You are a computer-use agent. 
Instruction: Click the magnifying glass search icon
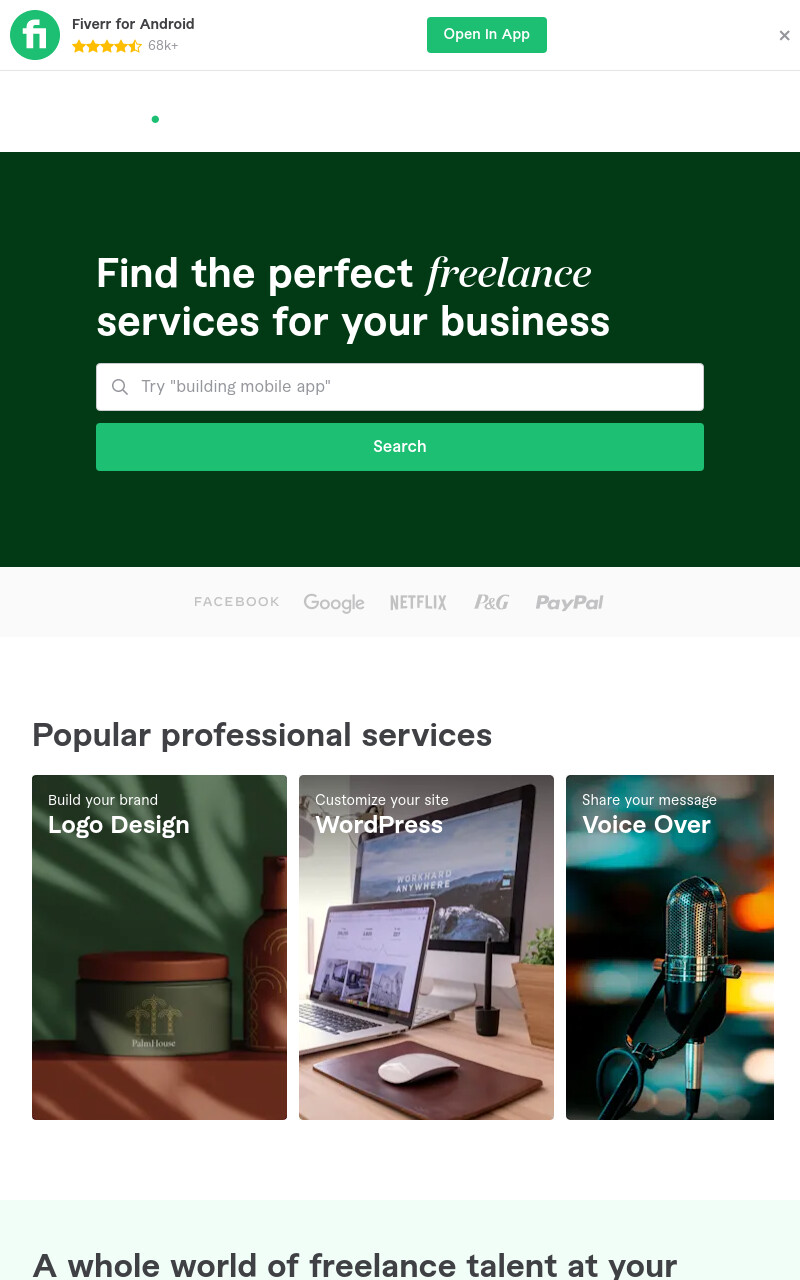point(120,387)
